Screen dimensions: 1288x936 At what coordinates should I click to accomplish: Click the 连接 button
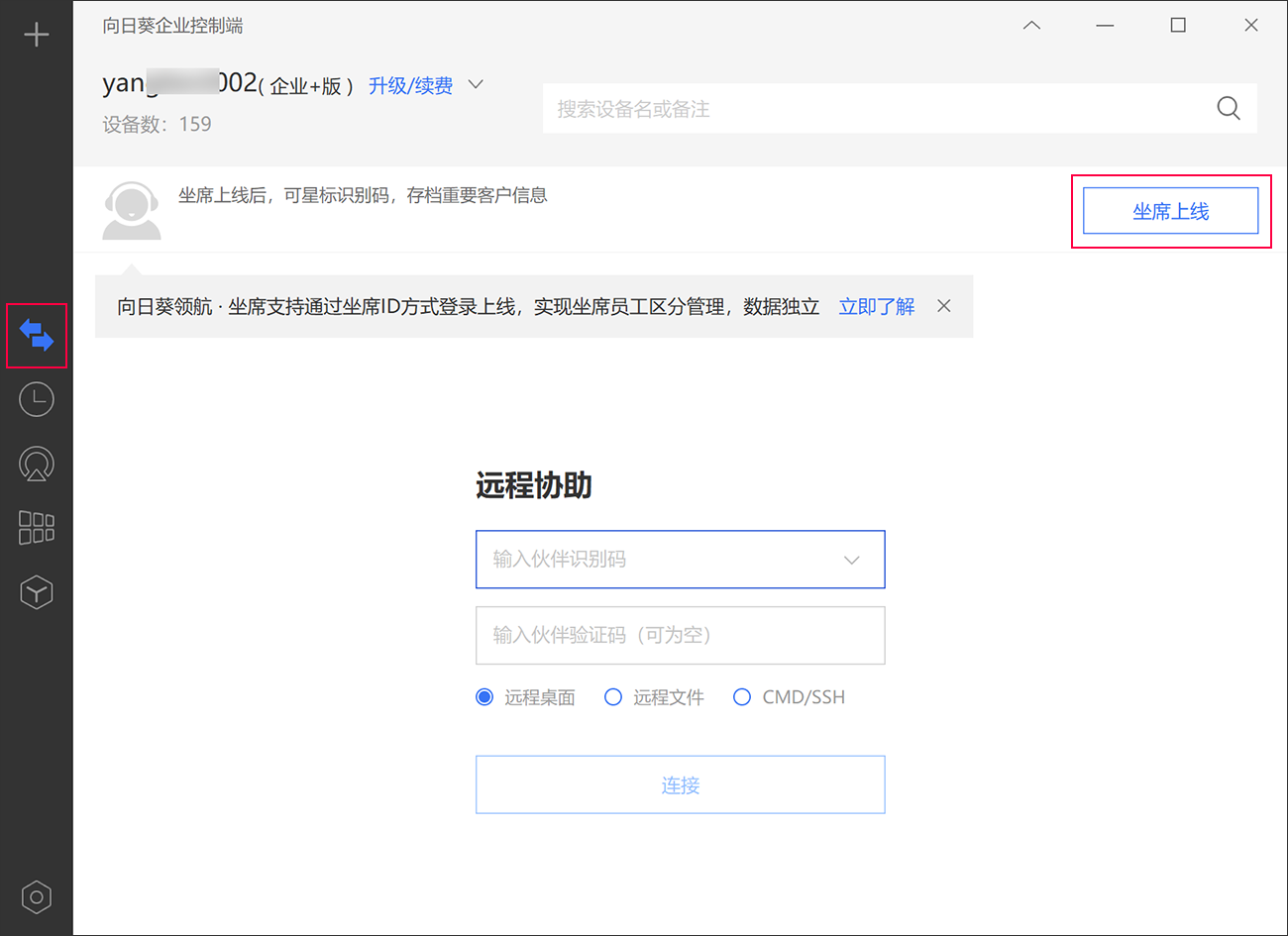pyautogui.click(x=681, y=785)
